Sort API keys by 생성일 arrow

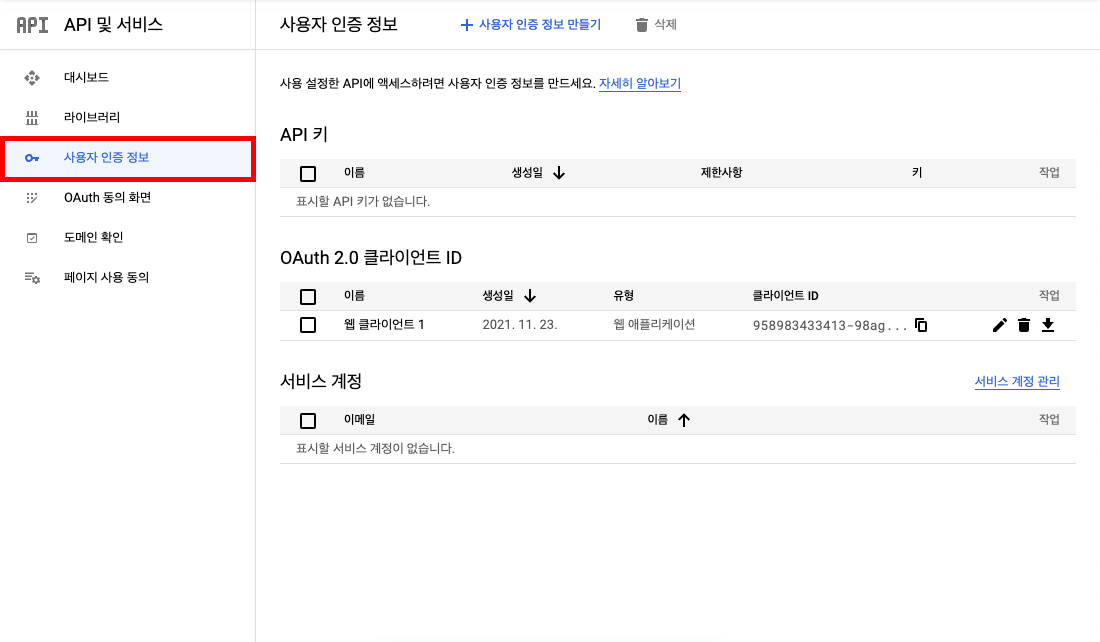pyautogui.click(x=559, y=173)
